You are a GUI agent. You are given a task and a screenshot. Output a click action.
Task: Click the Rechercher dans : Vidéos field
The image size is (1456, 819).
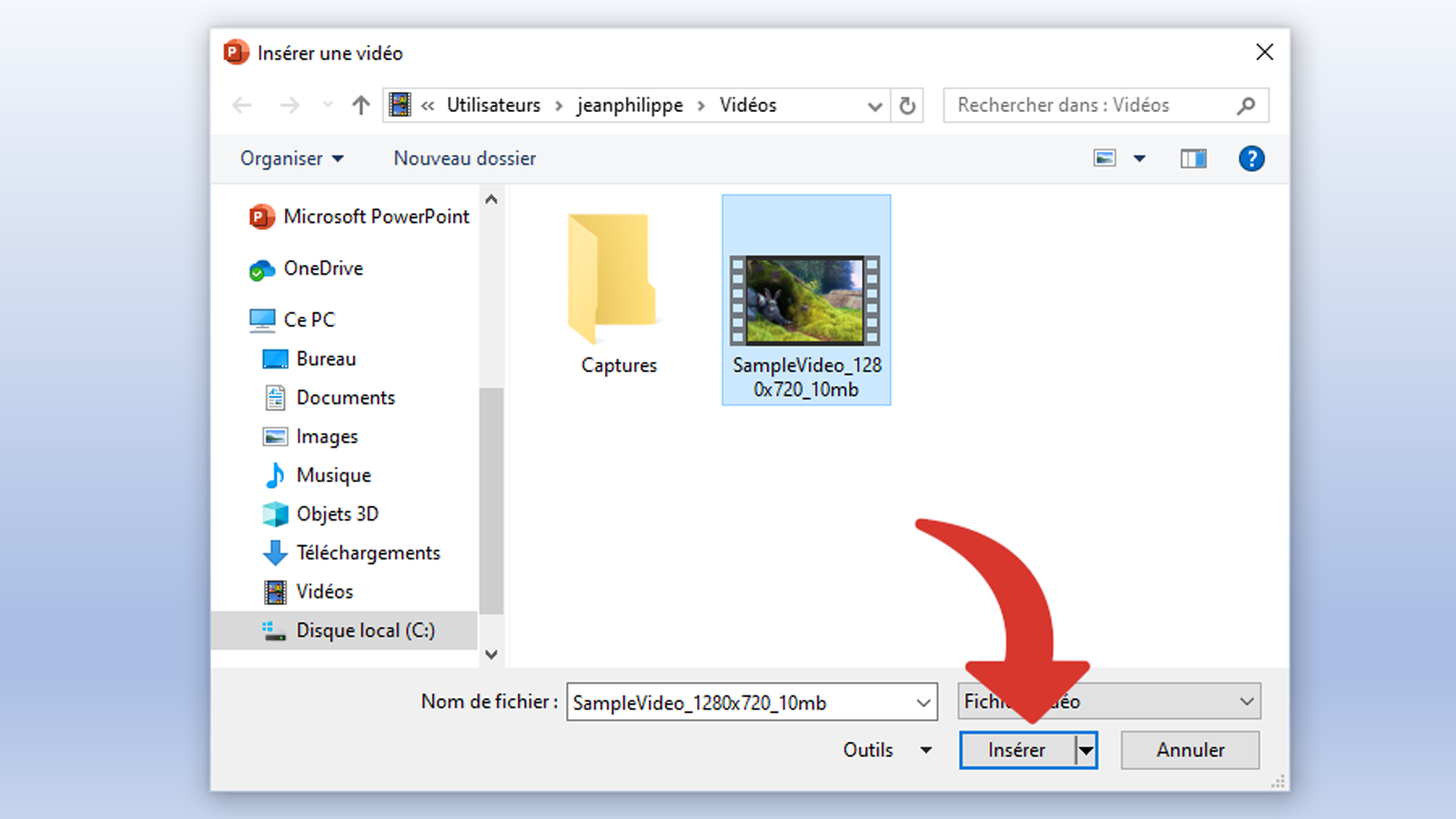[x=1106, y=106]
